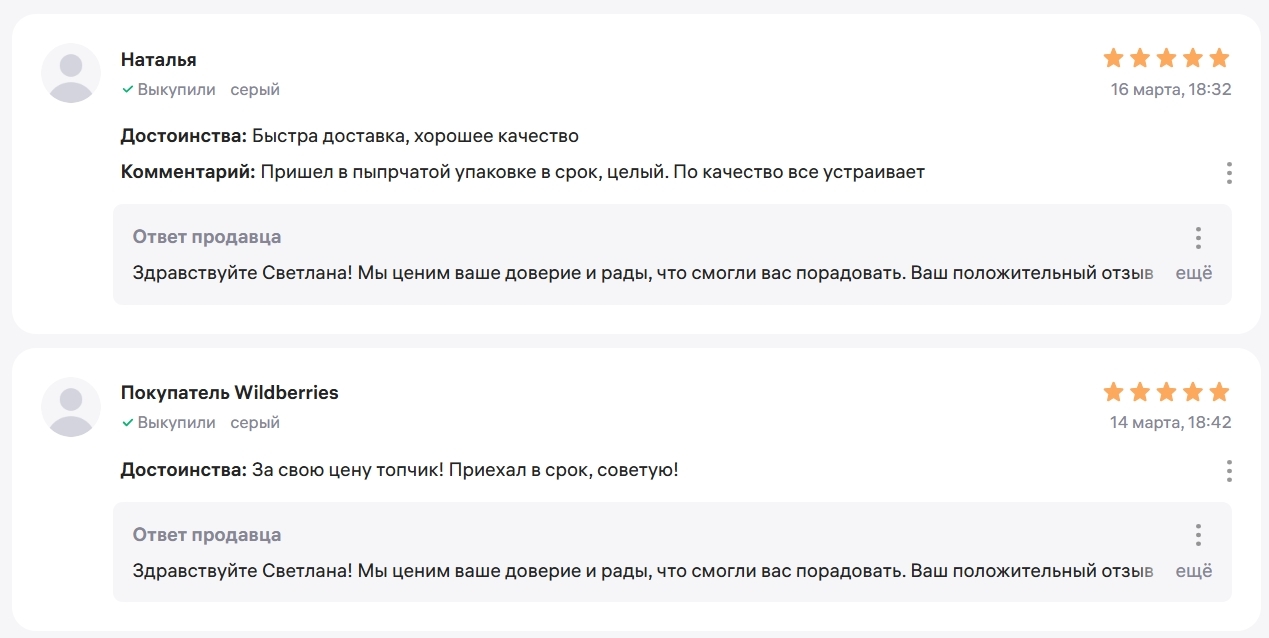Click the name Покупатель Wildberries
This screenshot has width=1269, height=638.
click(x=230, y=393)
